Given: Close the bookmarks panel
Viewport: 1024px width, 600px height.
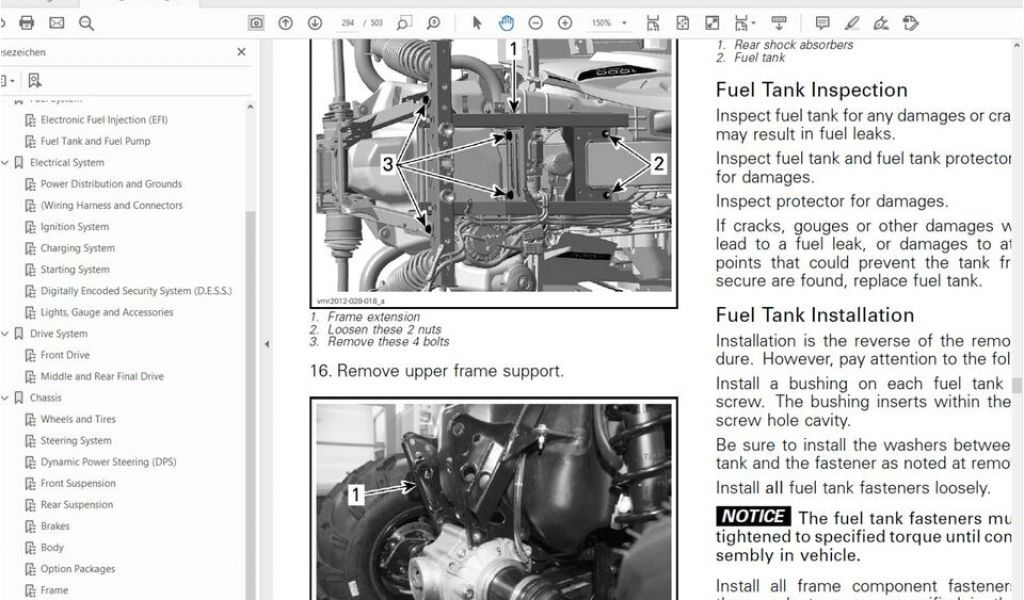Looking at the screenshot, I should point(241,52).
